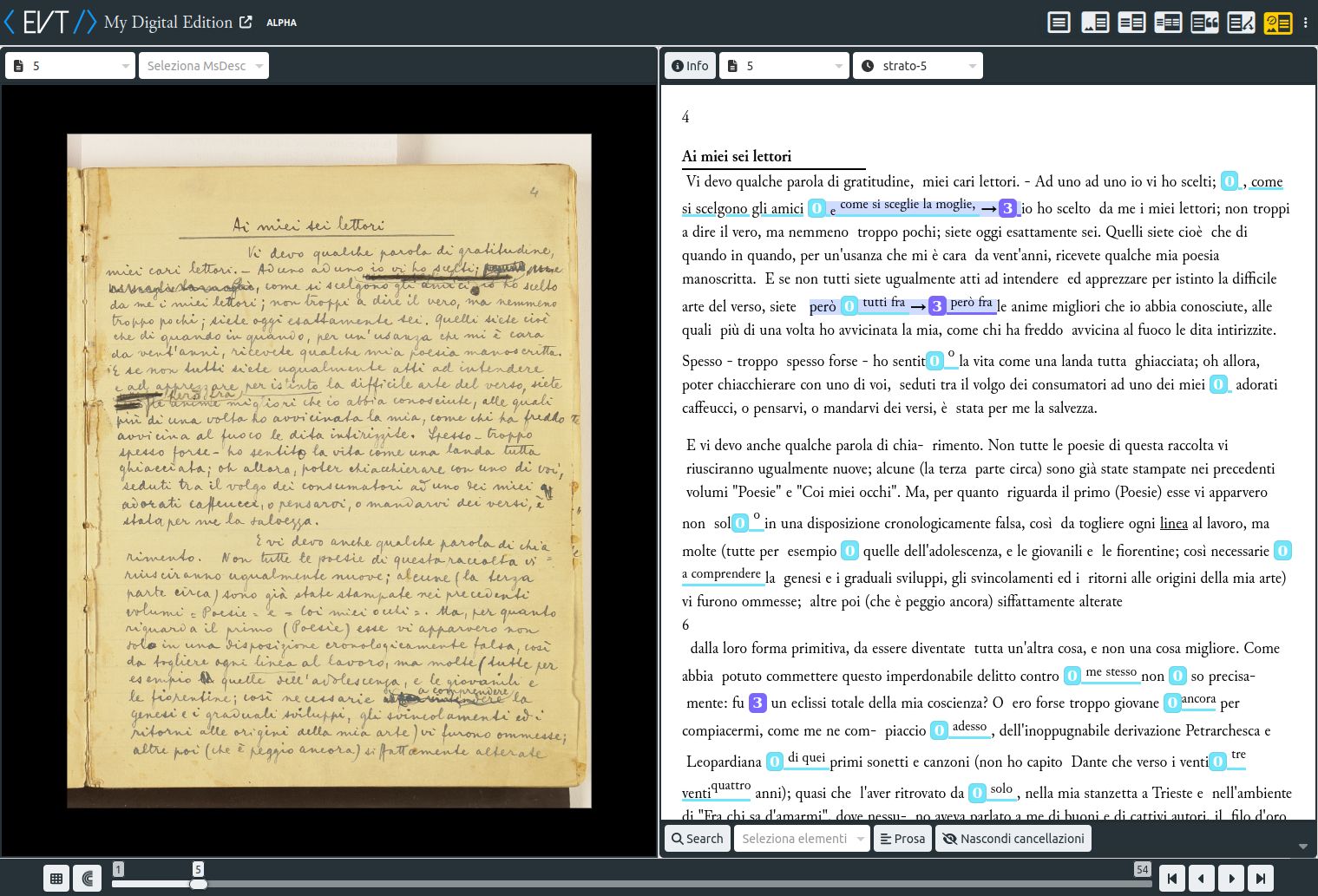Open the text-versions view mode
1318x896 pixels.
tap(1241, 23)
